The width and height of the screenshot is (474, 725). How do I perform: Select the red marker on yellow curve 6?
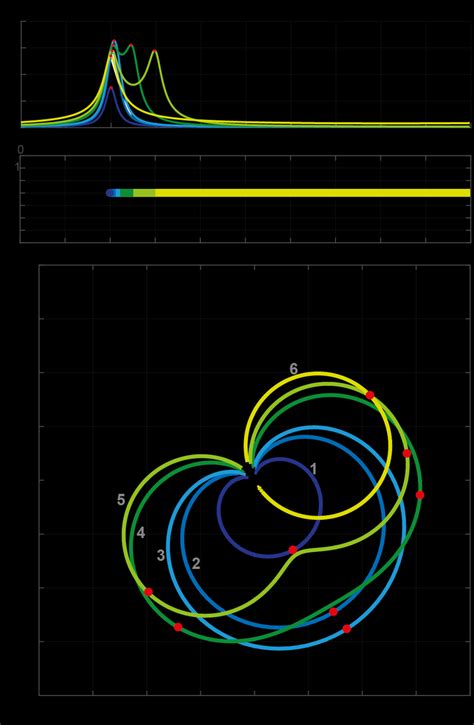click(x=370, y=395)
